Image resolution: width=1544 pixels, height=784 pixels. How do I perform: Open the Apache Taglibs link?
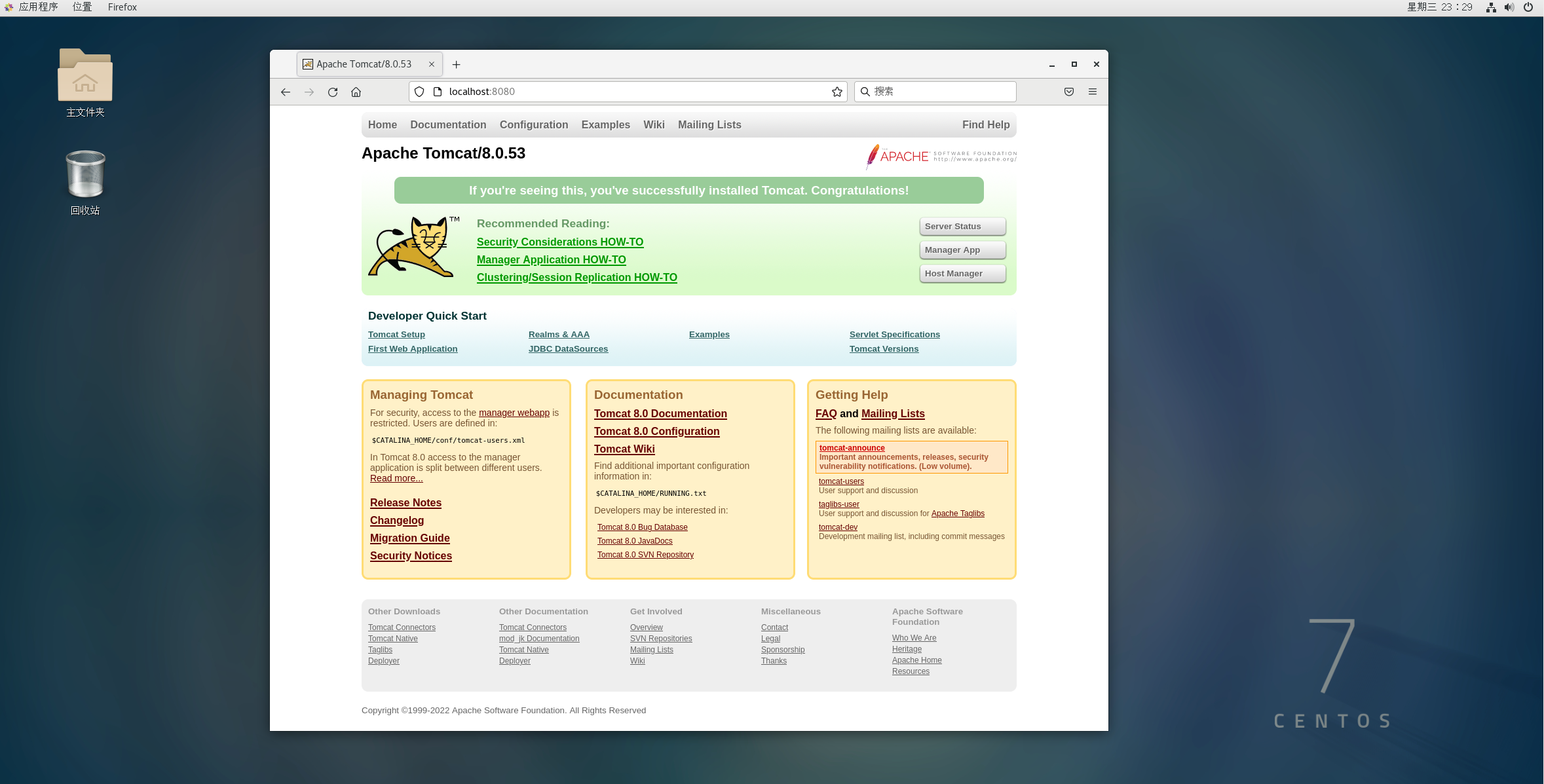pyautogui.click(x=958, y=513)
